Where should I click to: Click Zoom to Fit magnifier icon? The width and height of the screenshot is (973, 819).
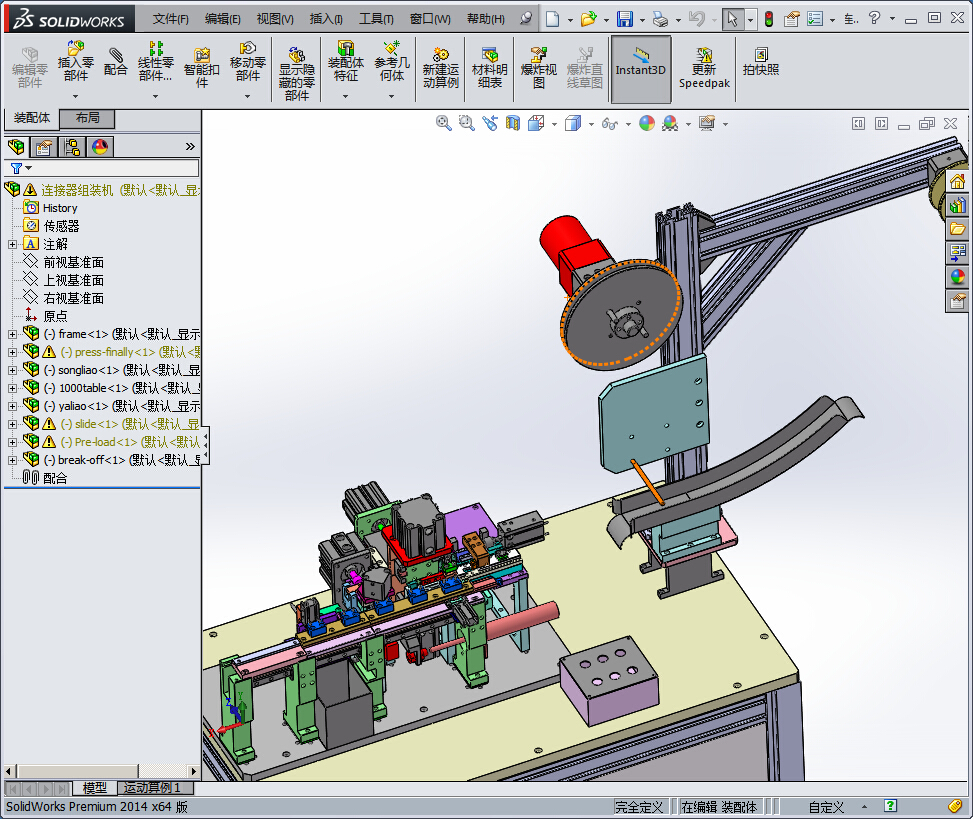tap(444, 123)
